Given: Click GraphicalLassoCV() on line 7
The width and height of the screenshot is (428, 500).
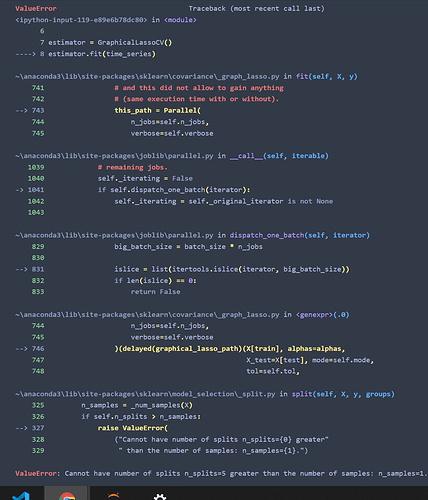Looking at the screenshot, I should pyautogui.click(x=135, y=43).
